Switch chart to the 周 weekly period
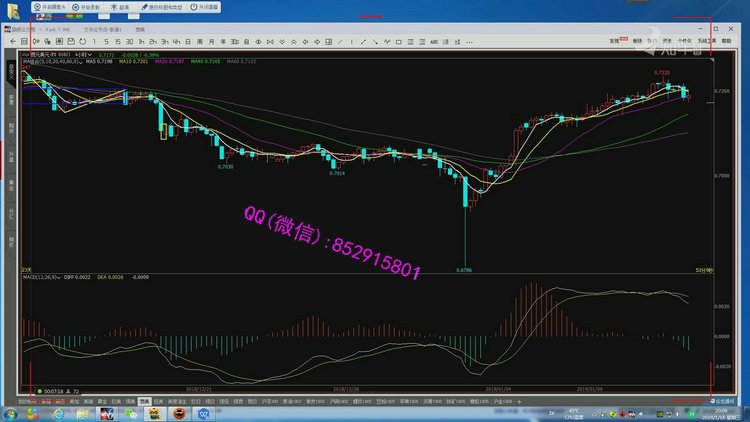 coord(200,41)
